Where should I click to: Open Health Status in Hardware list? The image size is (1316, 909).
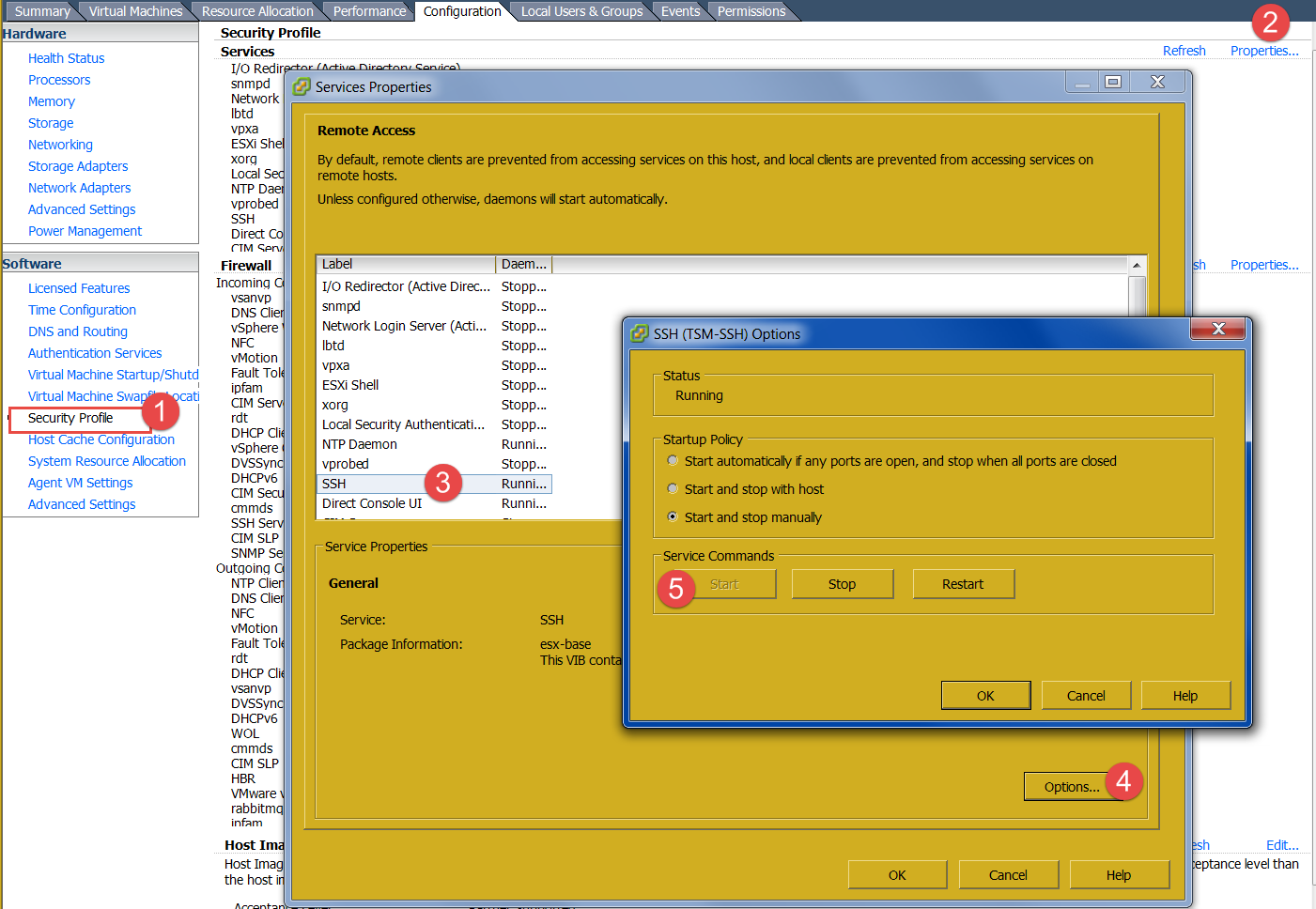tap(66, 58)
